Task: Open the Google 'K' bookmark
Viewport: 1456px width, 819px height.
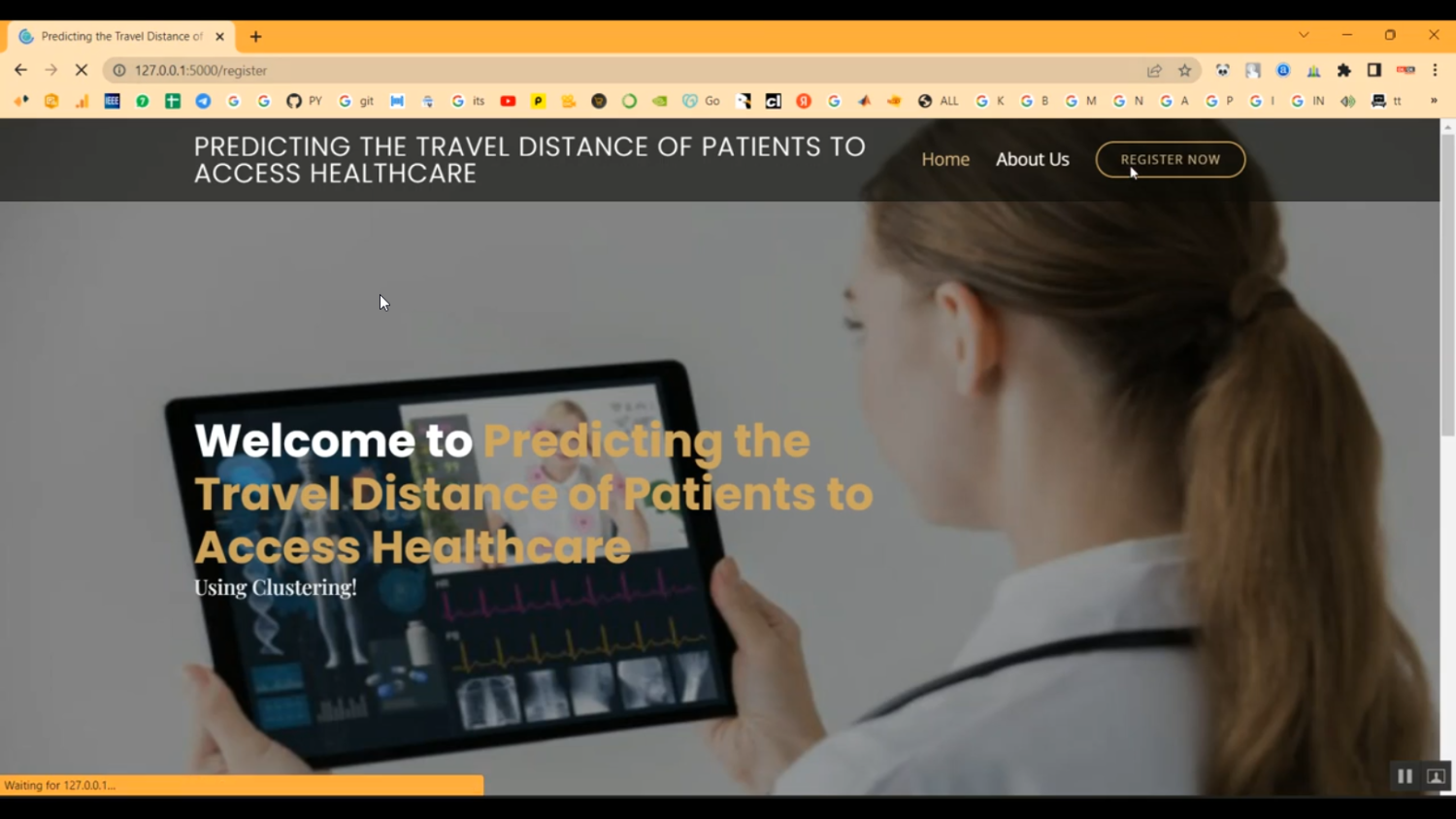Action: 990,101
